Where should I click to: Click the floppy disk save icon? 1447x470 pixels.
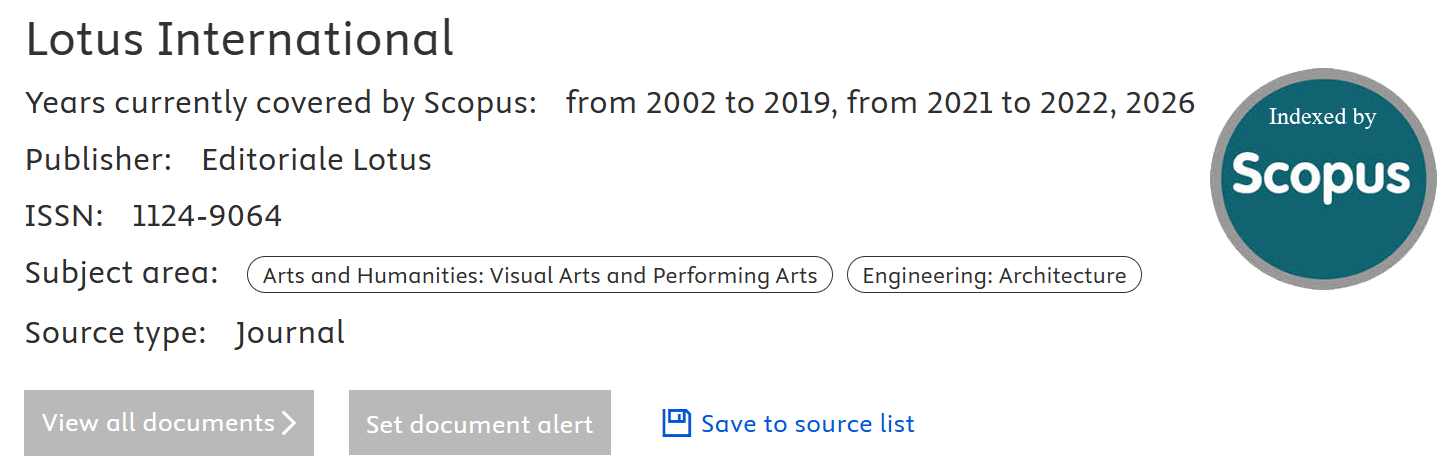pos(677,424)
